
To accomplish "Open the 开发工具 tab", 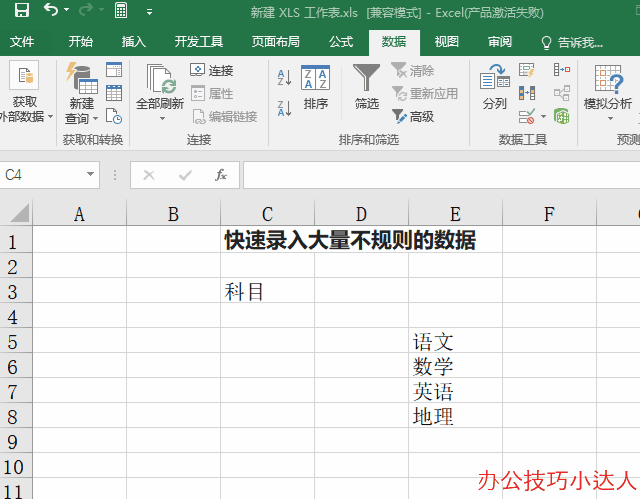I will pos(199,42).
